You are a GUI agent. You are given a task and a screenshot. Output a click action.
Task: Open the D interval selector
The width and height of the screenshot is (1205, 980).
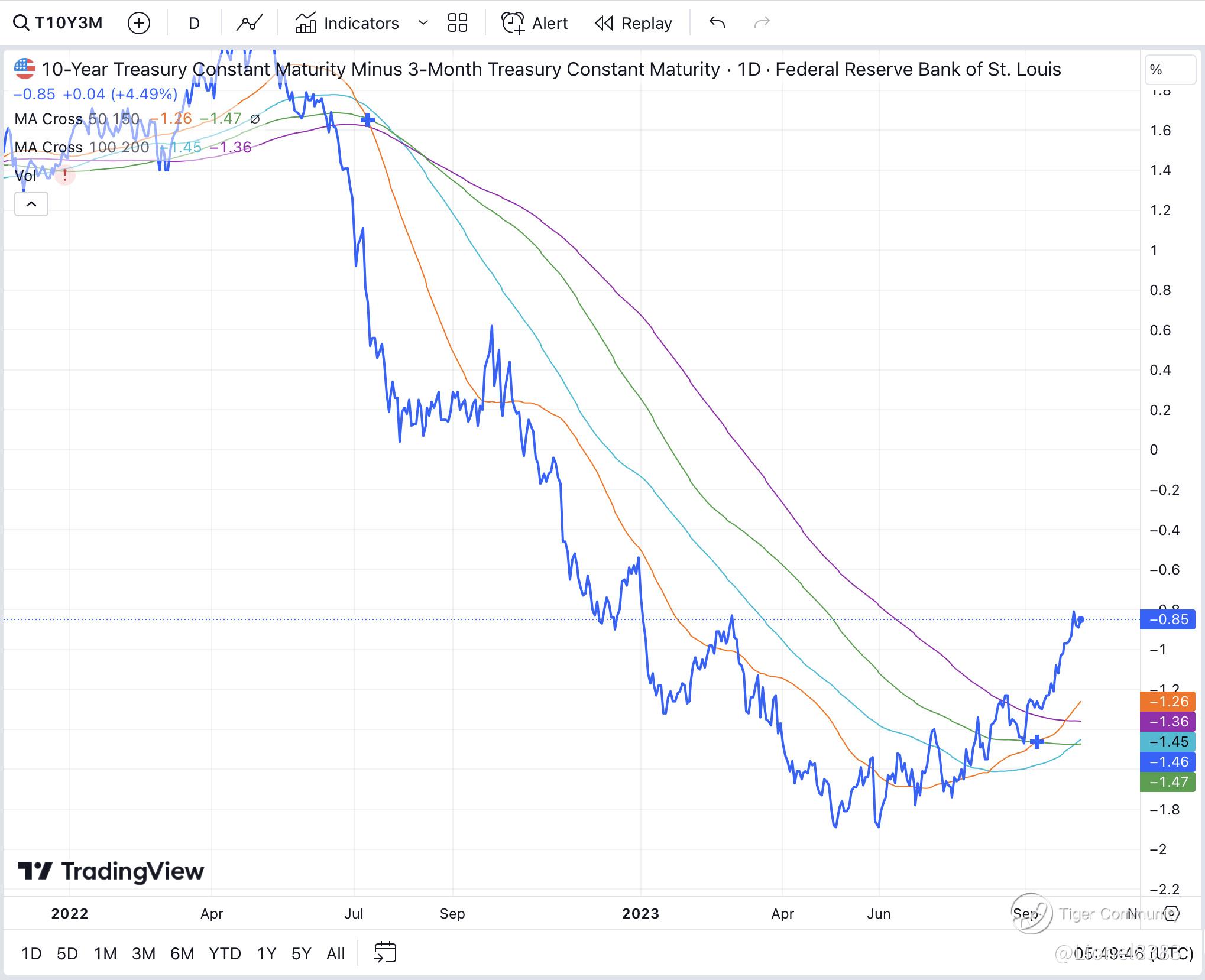click(194, 23)
